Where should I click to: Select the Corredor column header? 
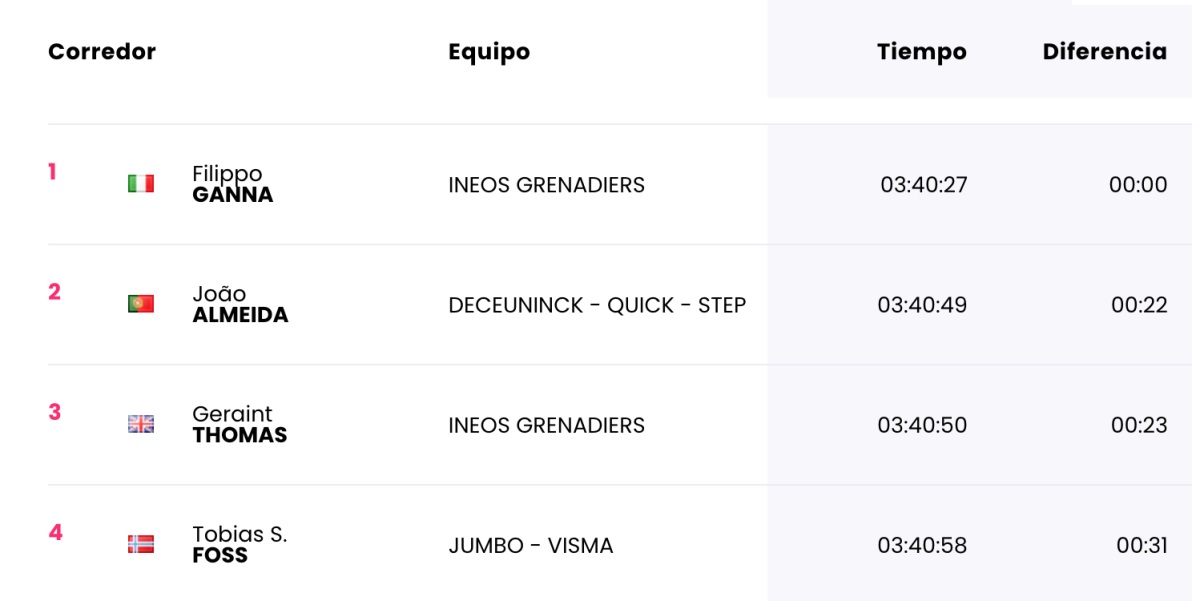[102, 51]
